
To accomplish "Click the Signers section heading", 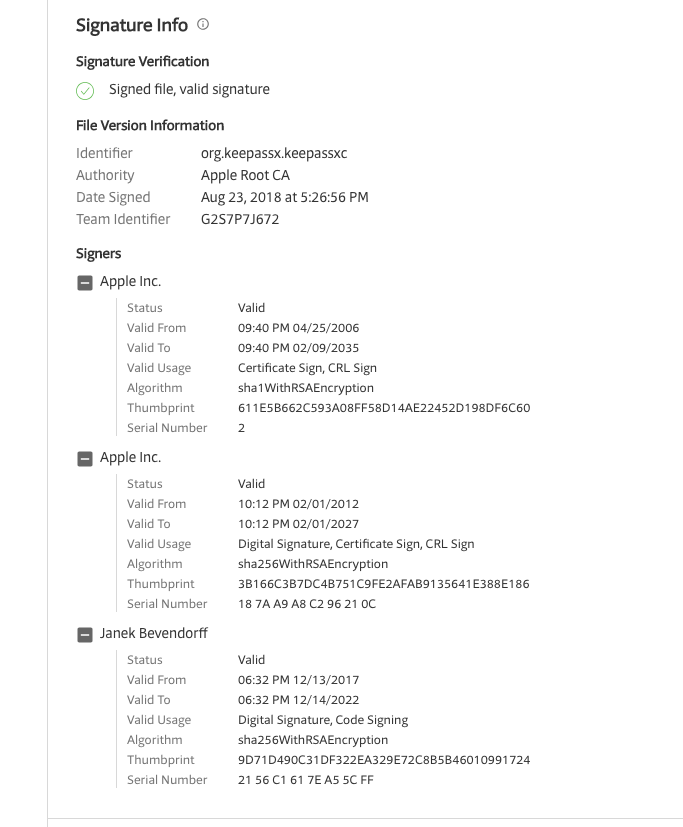I will point(99,253).
